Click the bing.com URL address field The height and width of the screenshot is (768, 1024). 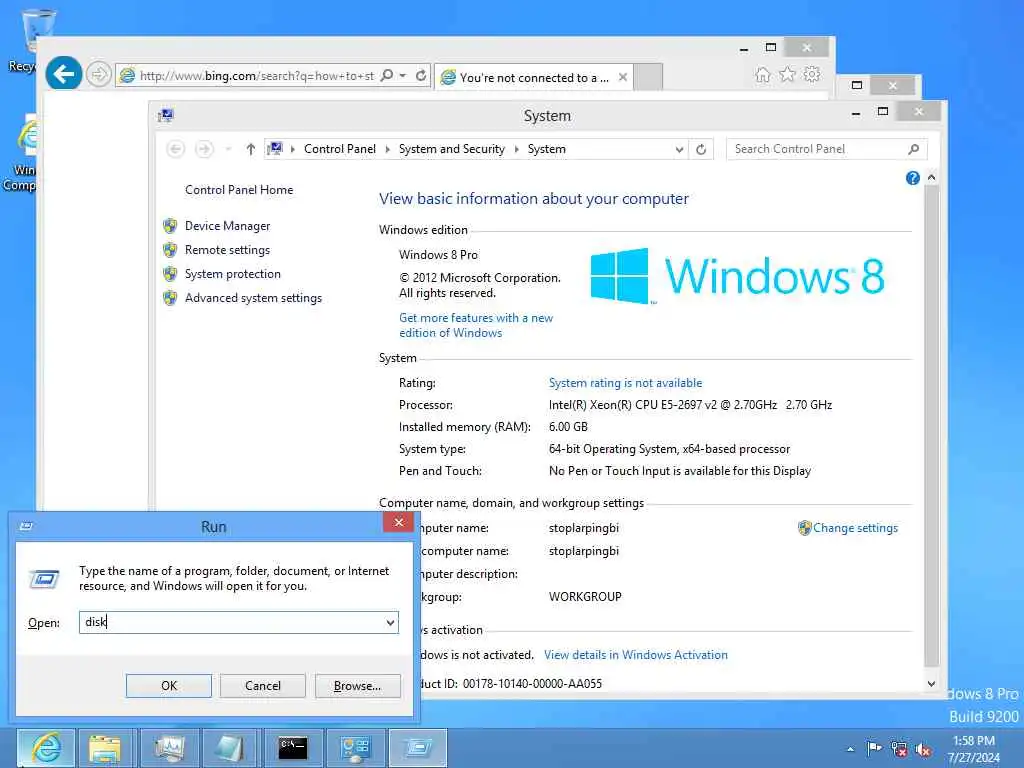(x=257, y=76)
